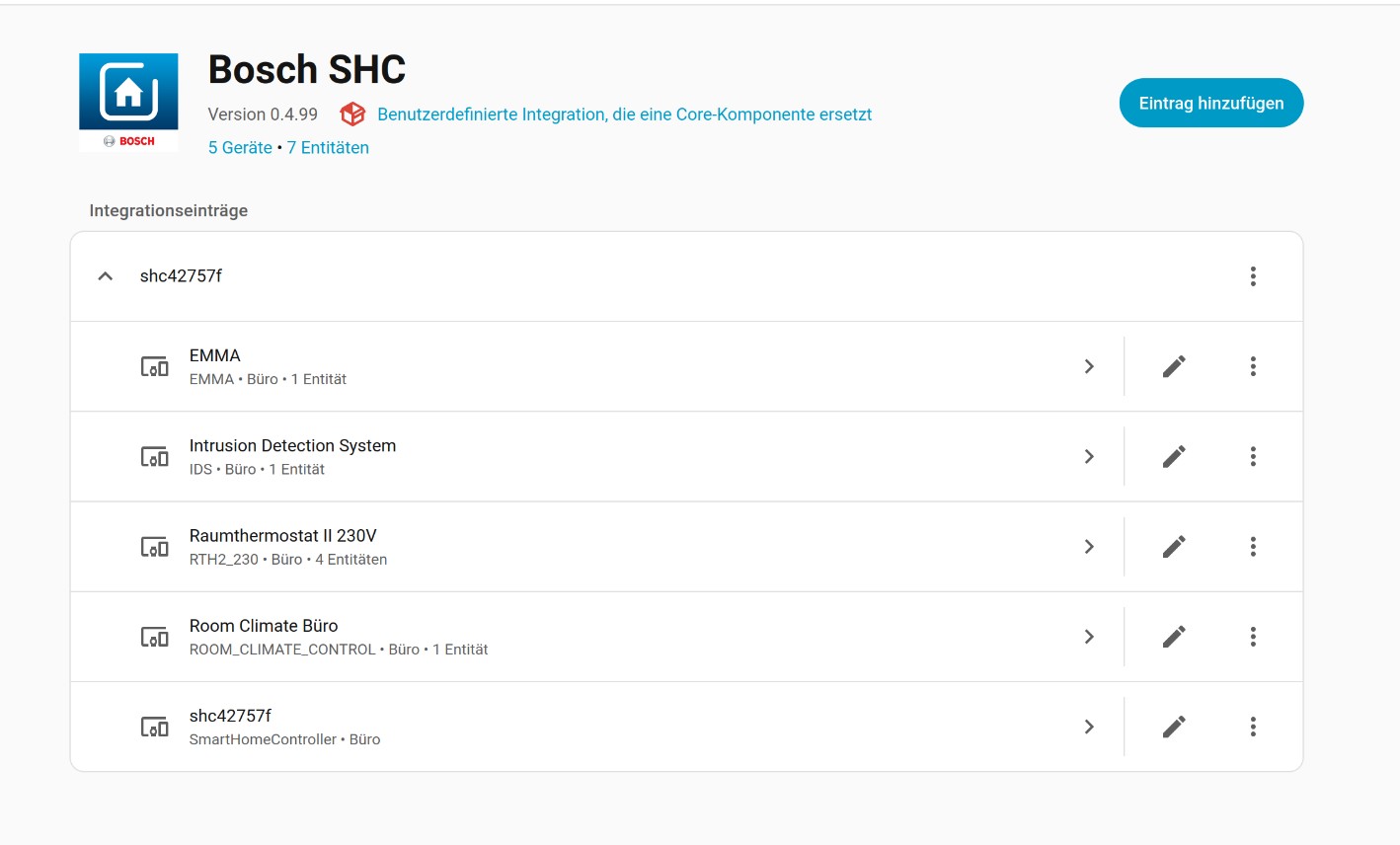Screen dimensions: 1400x845
Task: Edit the Intrusion Detection System device
Action: click(1174, 456)
